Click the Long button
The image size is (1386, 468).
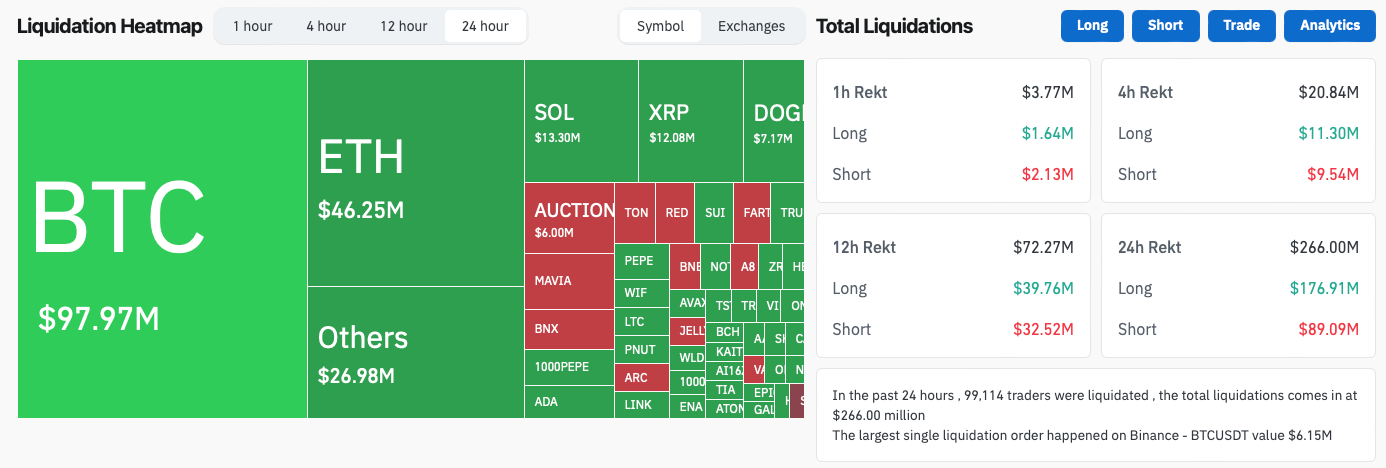click(x=1092, y=26)
